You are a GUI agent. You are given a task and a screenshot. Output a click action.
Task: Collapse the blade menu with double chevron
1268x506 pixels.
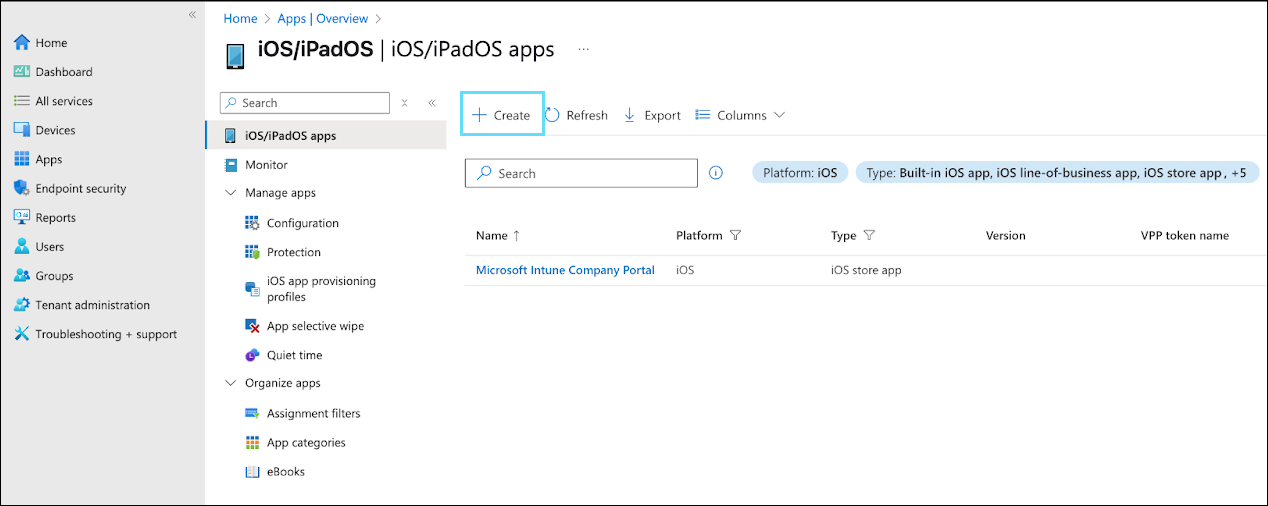432,102
